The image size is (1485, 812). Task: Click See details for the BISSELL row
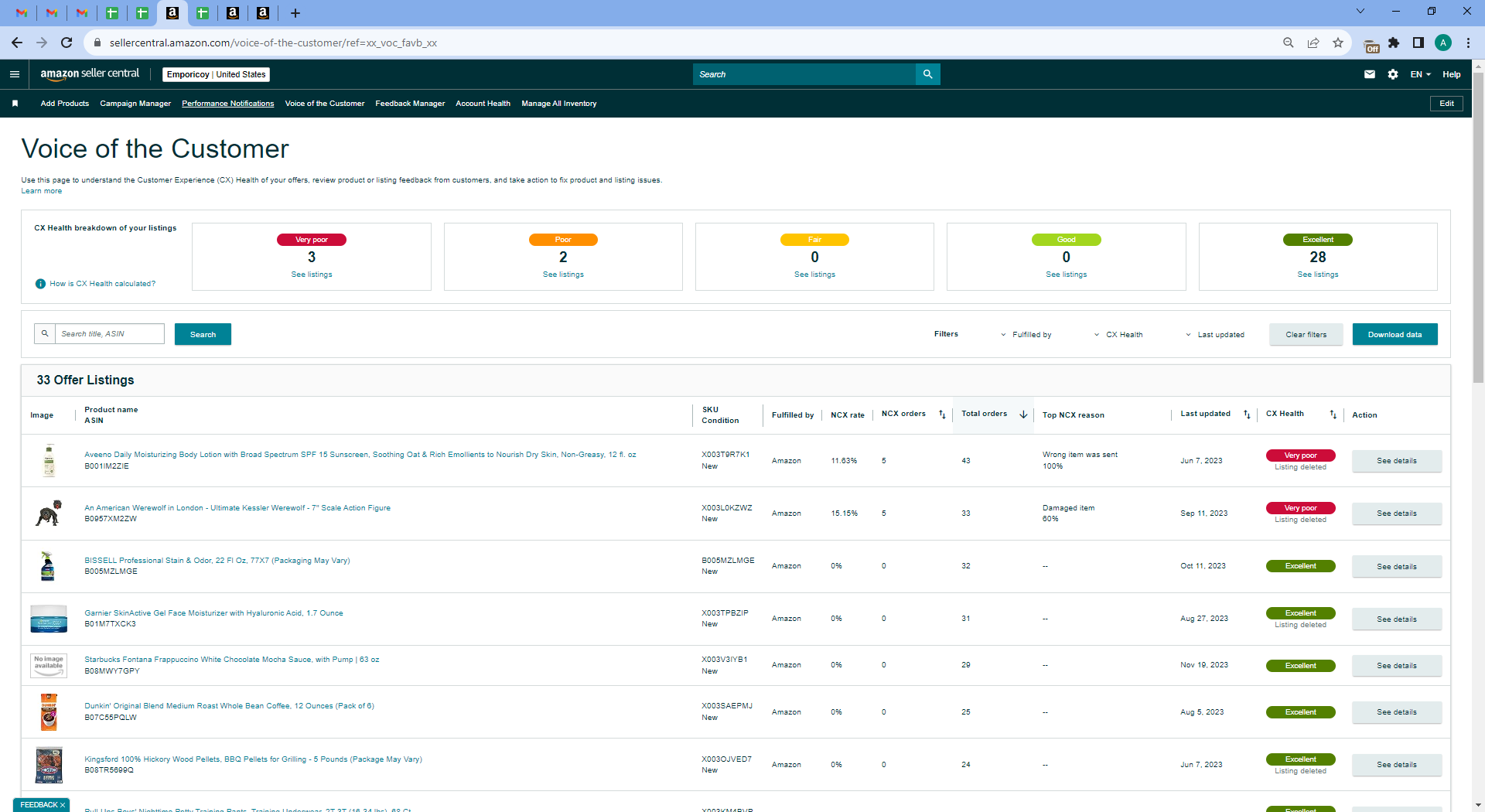tap(1397, 567)
